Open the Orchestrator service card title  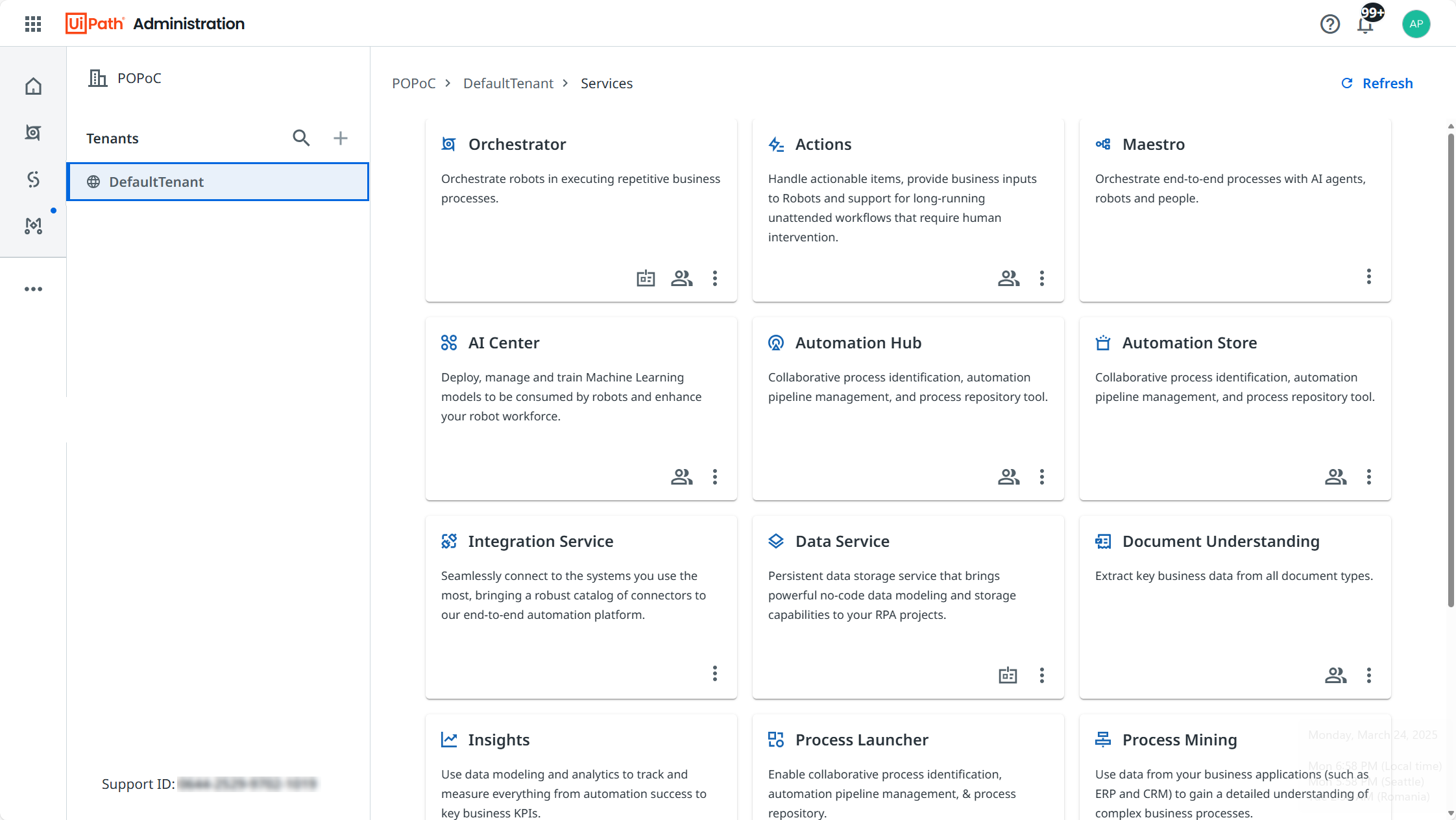pos(517,144)
